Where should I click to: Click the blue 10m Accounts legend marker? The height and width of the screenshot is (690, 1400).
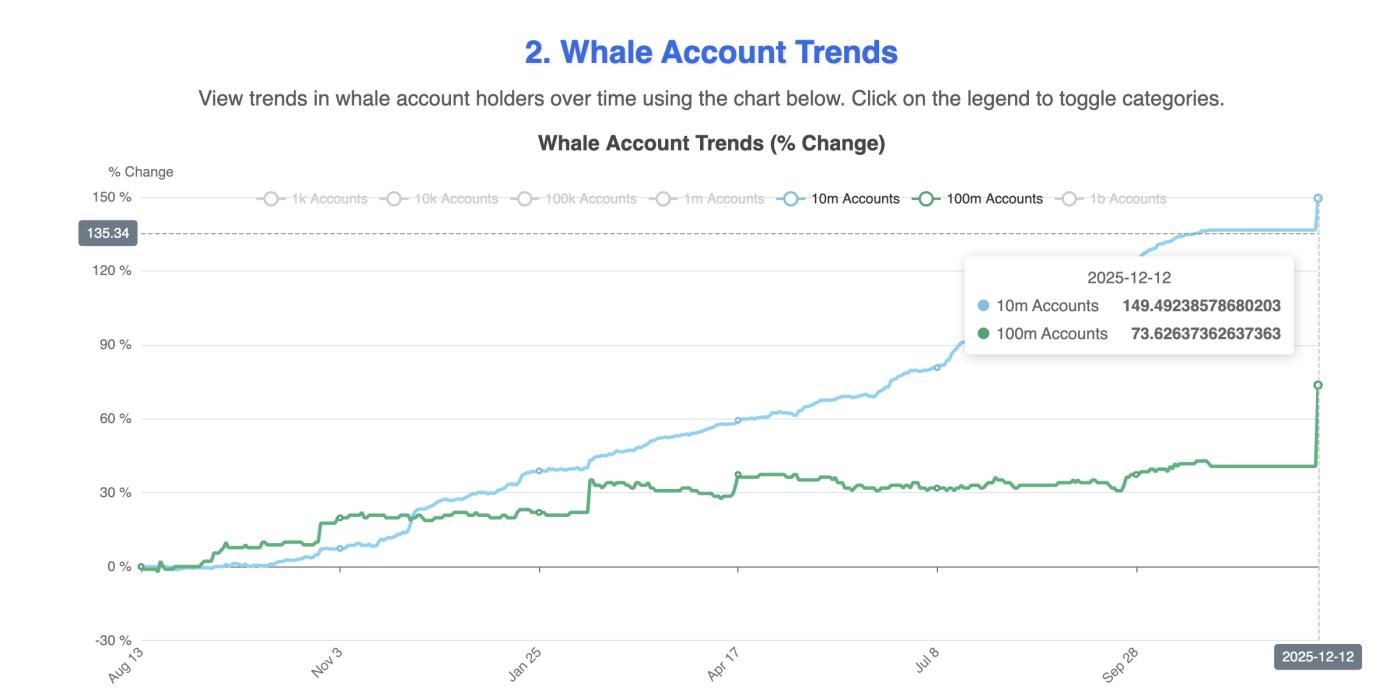(789, 198)
